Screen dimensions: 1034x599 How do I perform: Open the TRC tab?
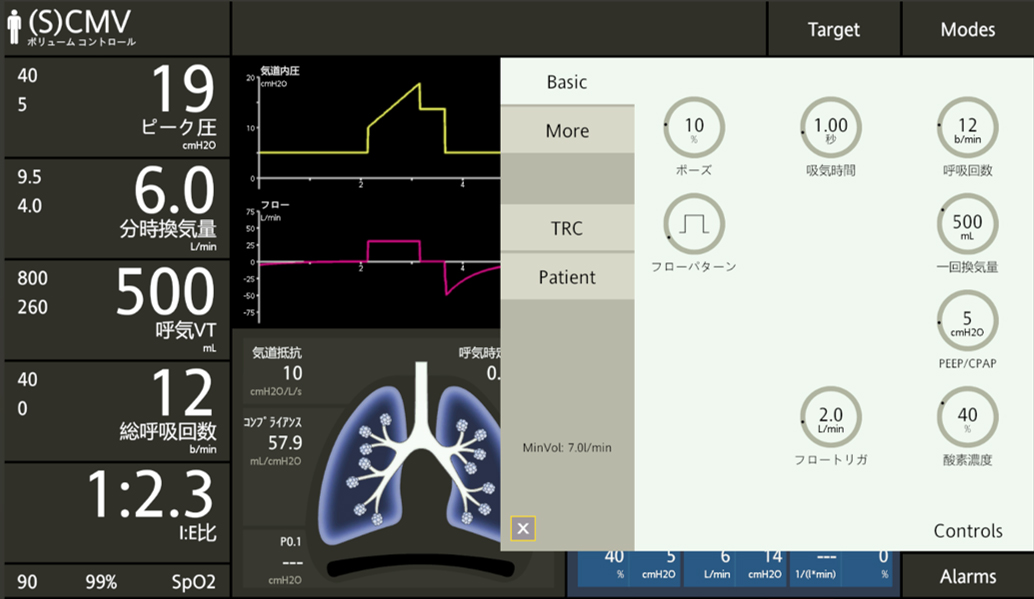[567, 228]
